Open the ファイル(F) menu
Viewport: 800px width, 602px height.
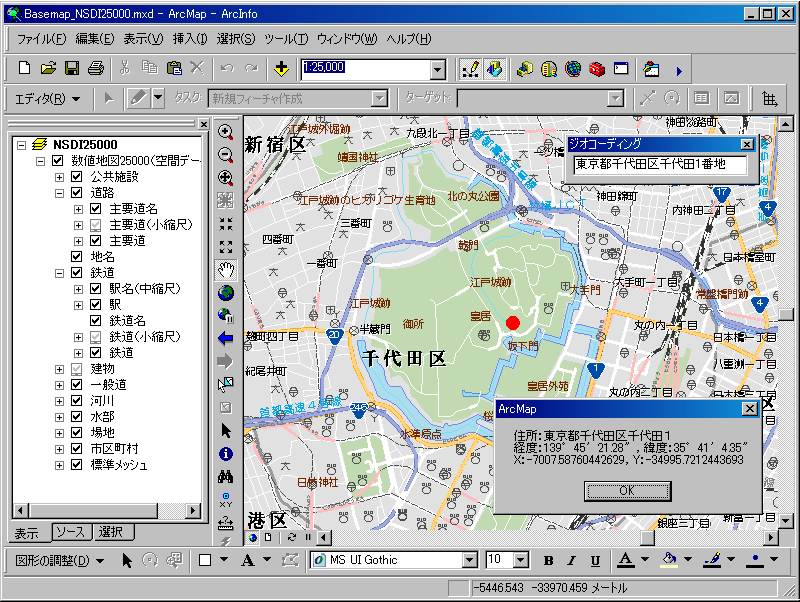point(41,39)
